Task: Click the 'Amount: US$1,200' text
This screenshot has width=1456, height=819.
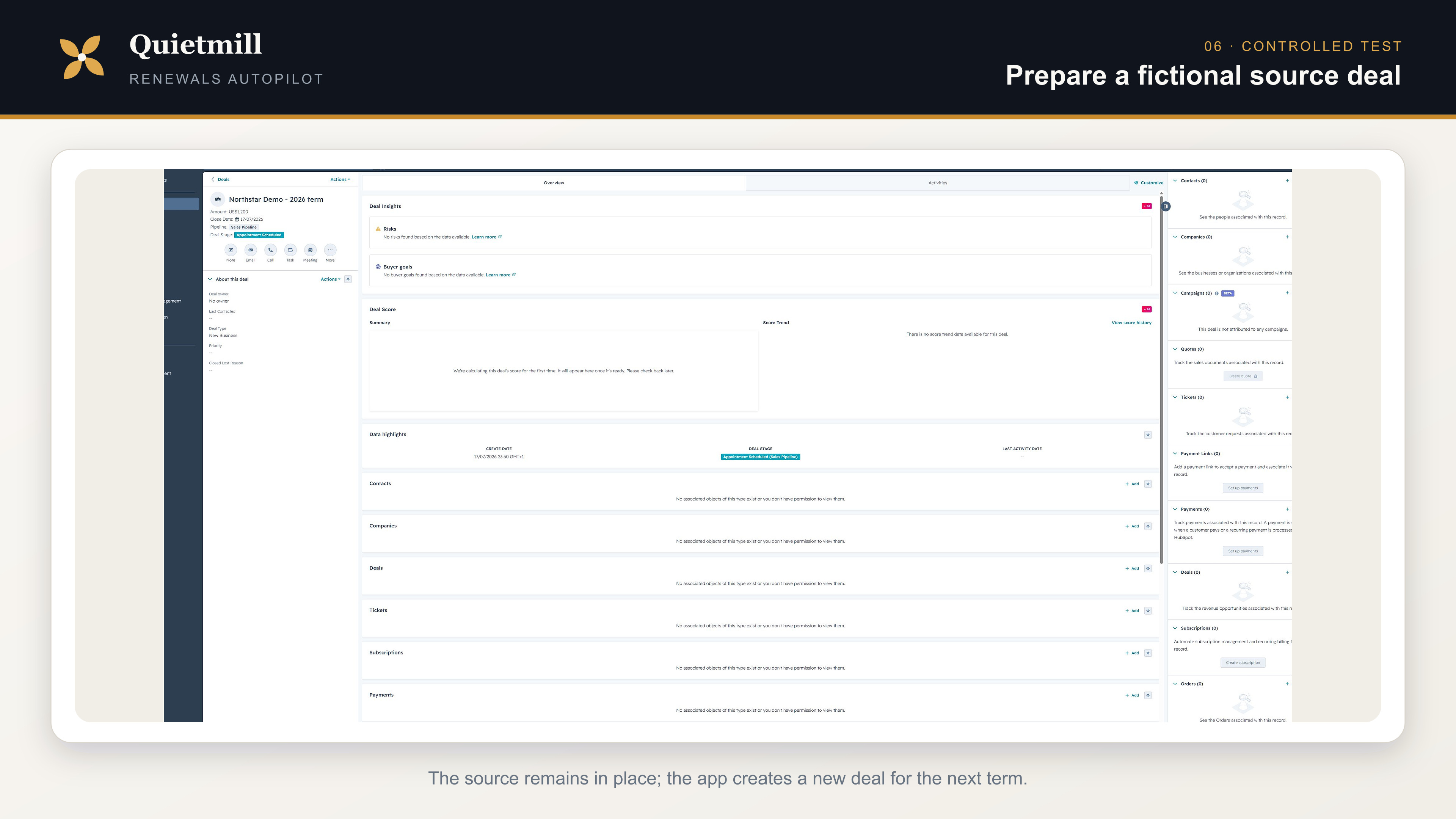Action: 229,212
